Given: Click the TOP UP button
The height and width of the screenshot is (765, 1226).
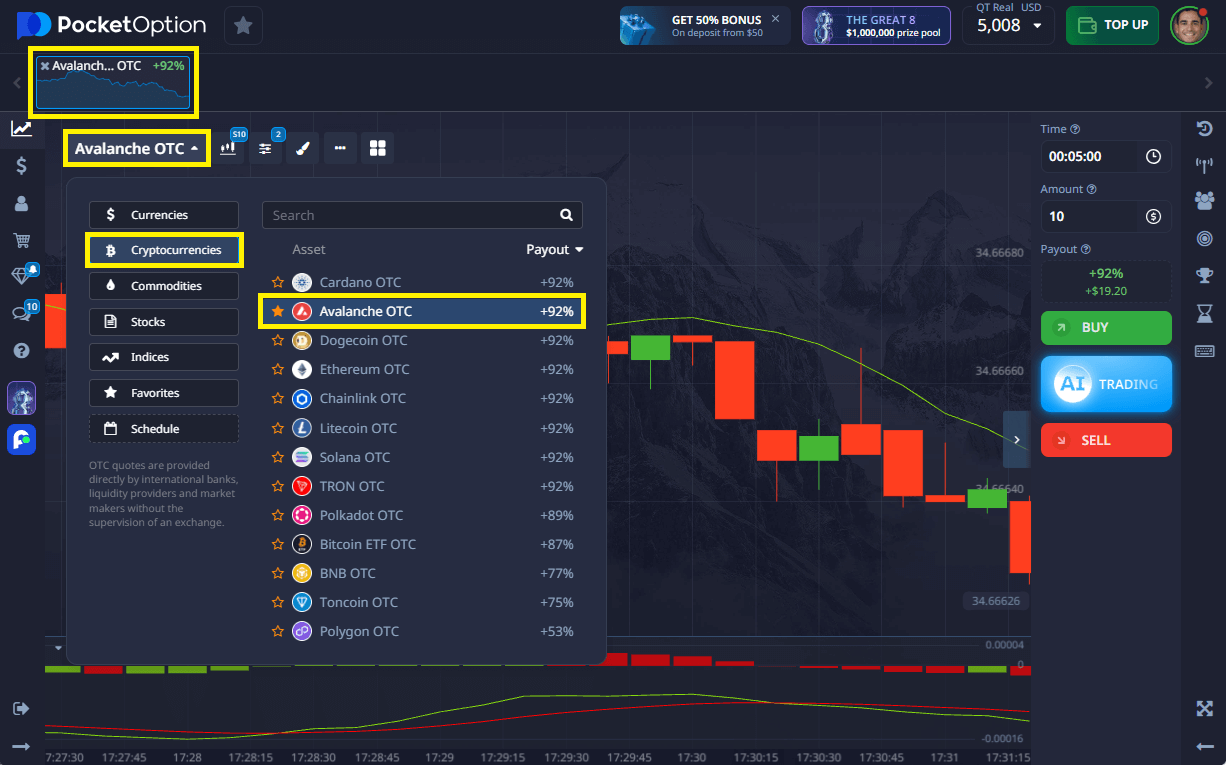Looking at the screenshot, I should point(1111,25).
